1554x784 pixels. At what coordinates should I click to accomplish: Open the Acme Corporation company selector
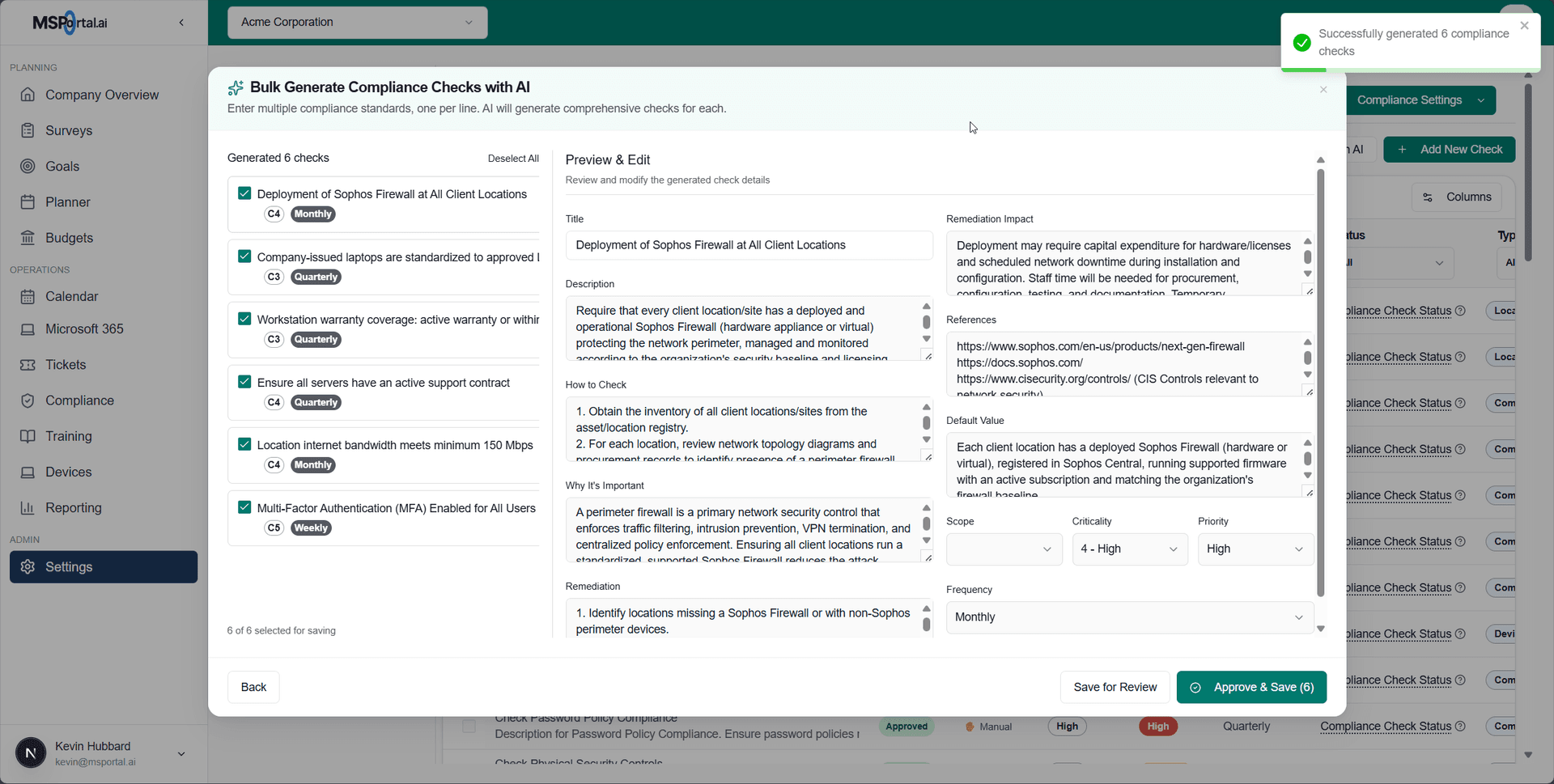click(x=357, y=22)
